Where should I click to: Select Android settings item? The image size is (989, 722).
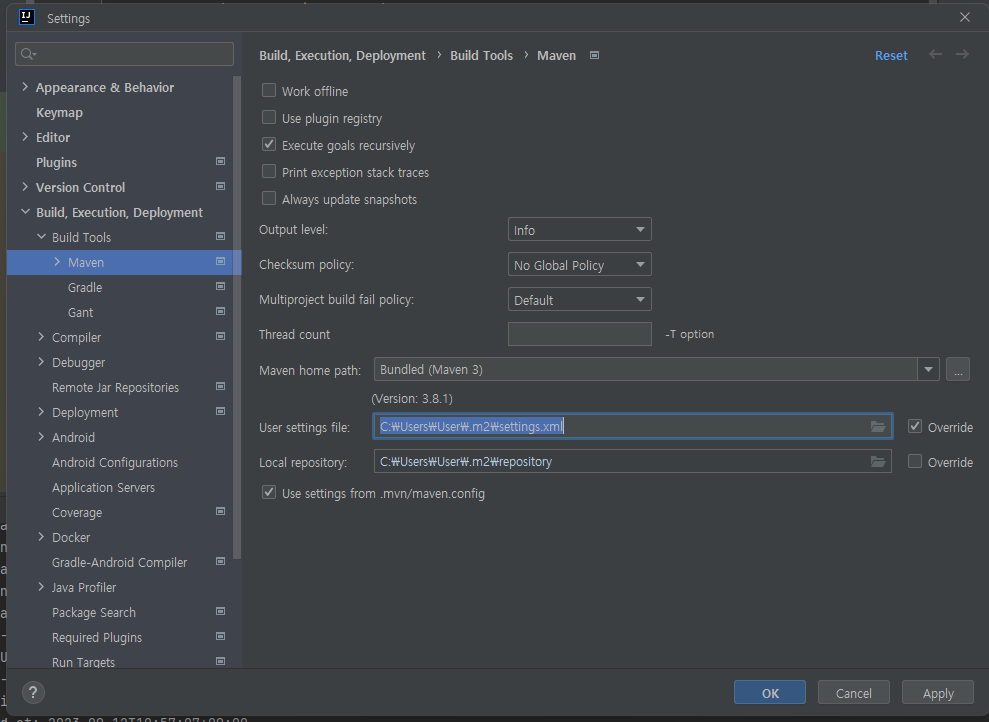(73, 438)
